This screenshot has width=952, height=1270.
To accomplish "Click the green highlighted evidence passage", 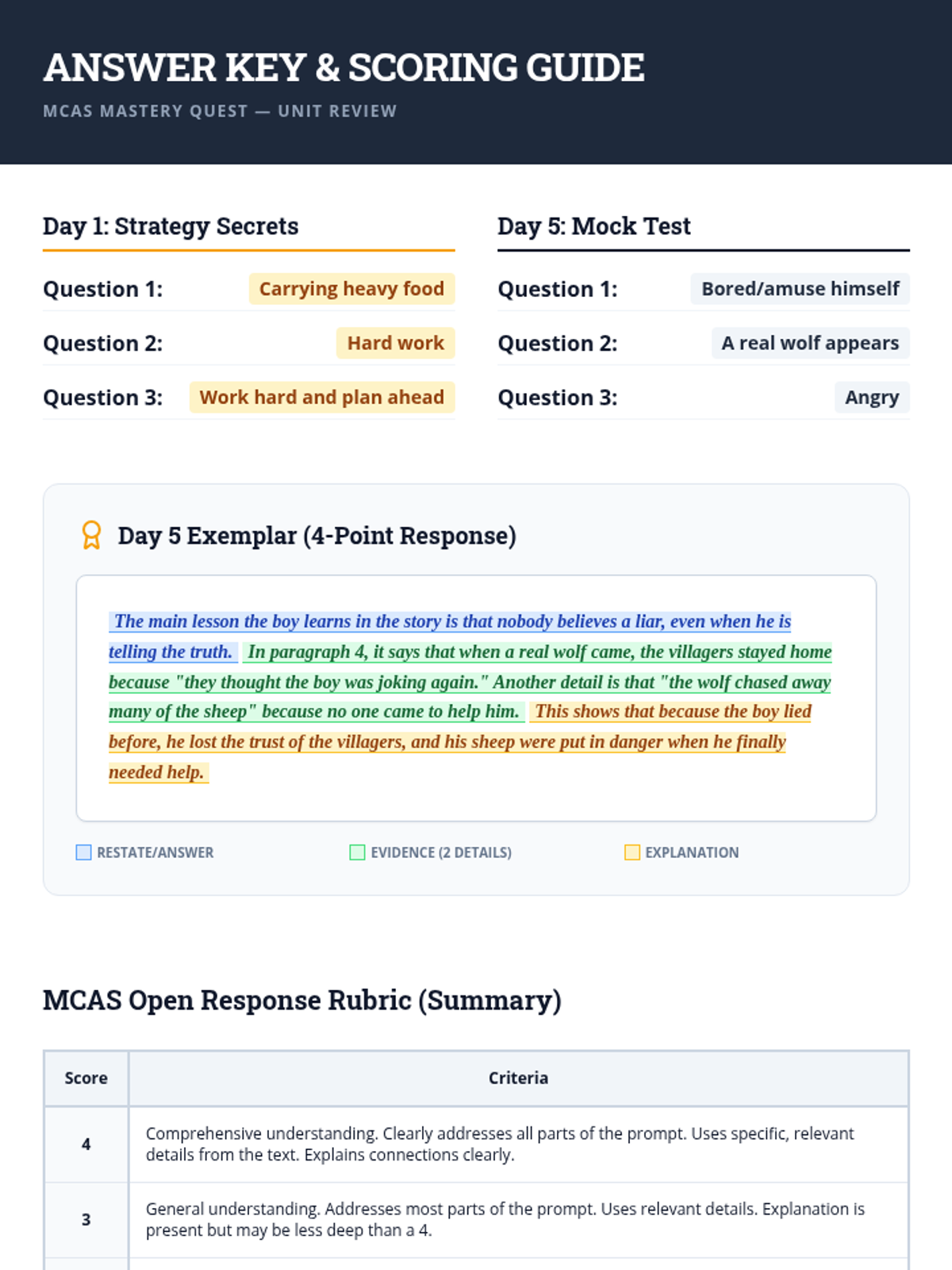I will 468,683.
